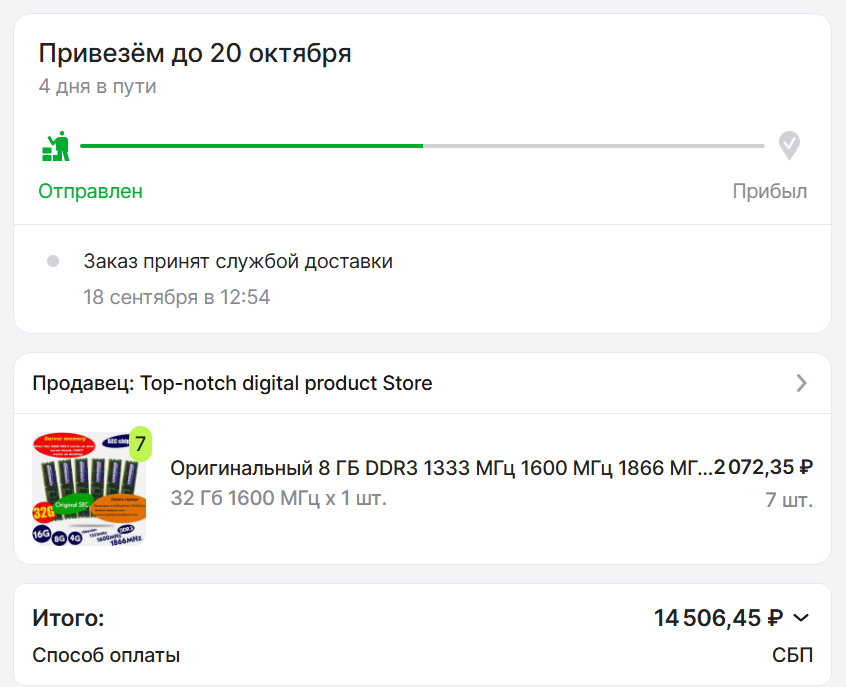Click the green shipped courier icon
The image size is (846, 687).
[x=56, y=146]
